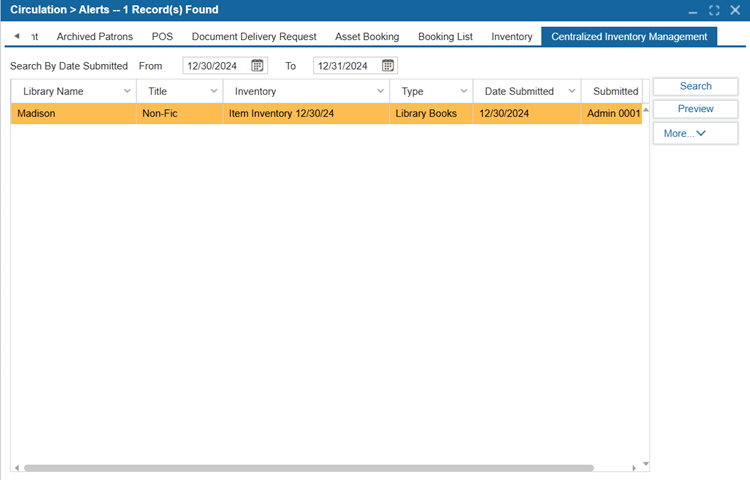Switch to the Inventory tab
750x480 pixels.
(511, 36)
